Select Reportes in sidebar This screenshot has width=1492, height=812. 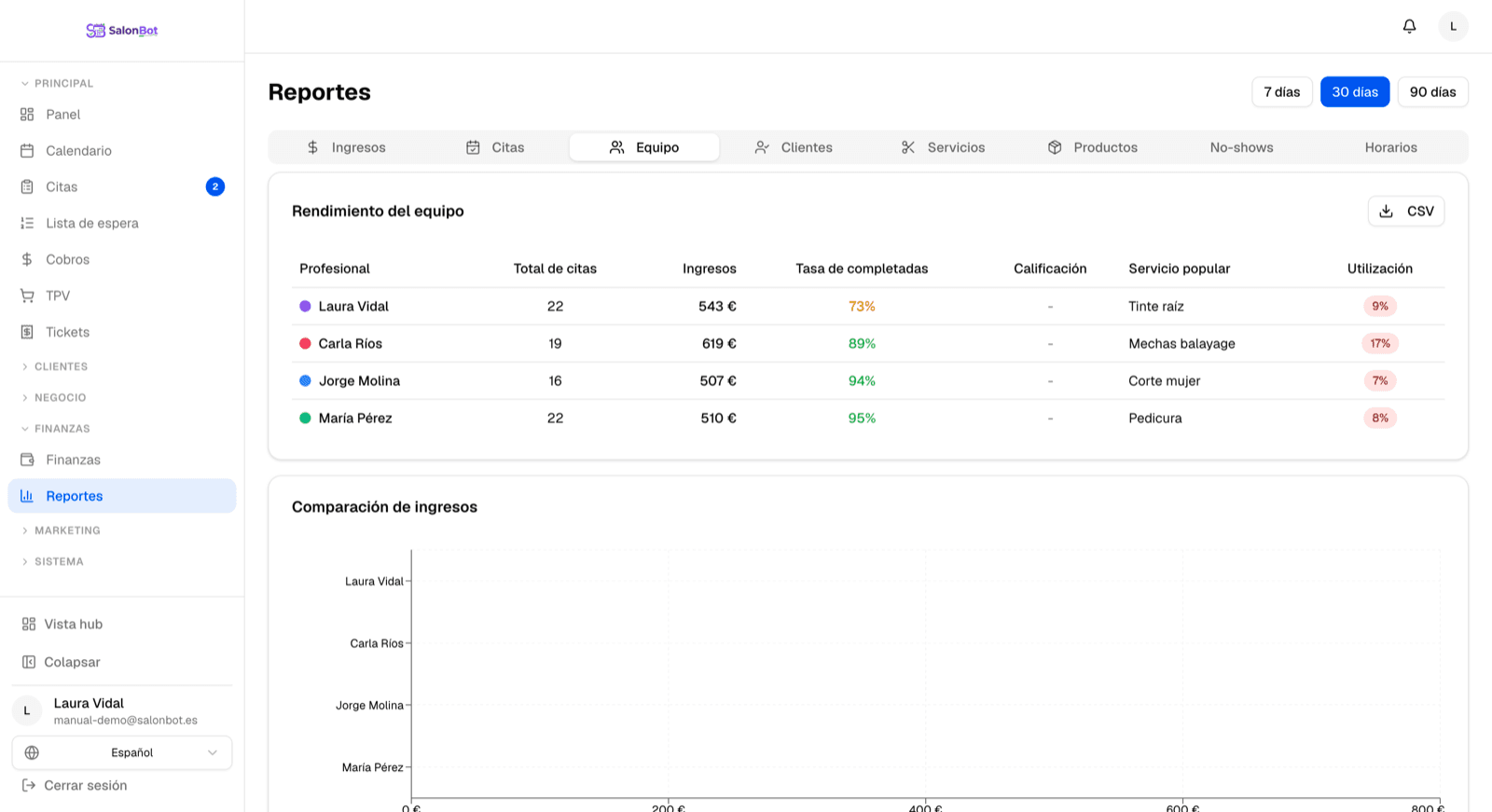point(122,497)
